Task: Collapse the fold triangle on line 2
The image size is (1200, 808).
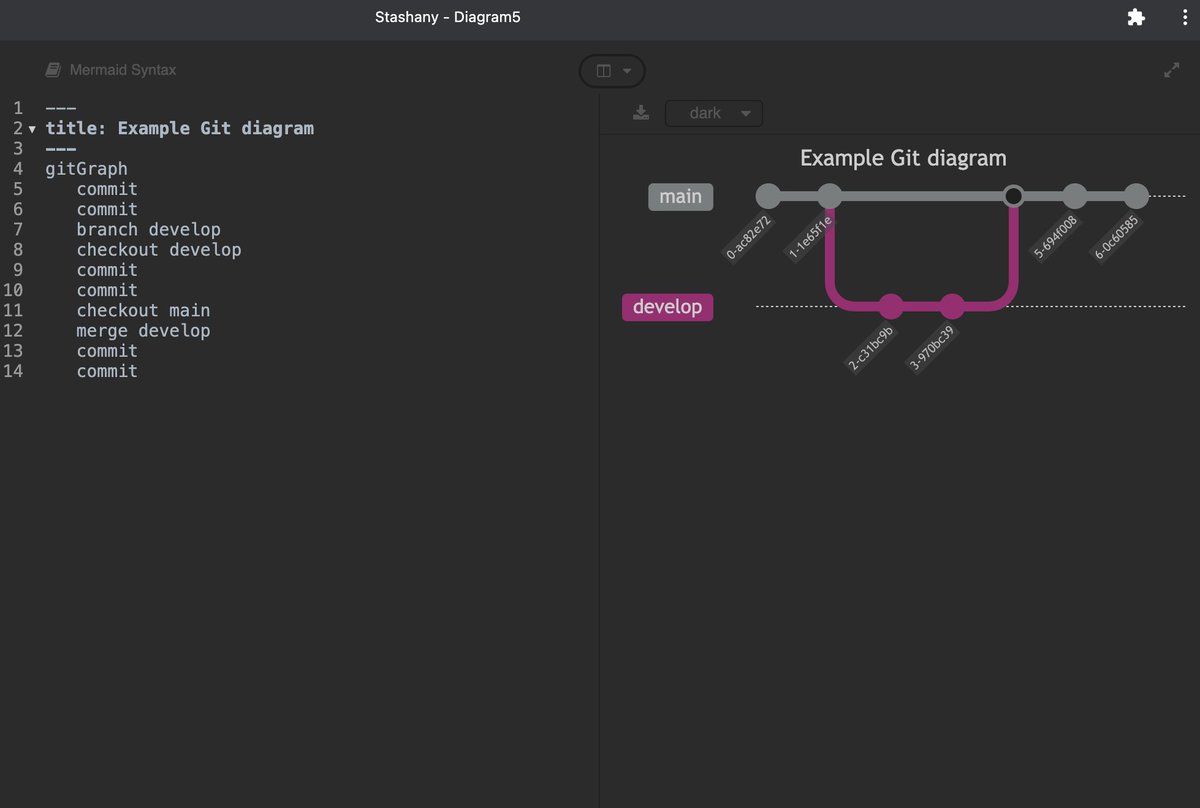Action: click(x=32, y=129)
